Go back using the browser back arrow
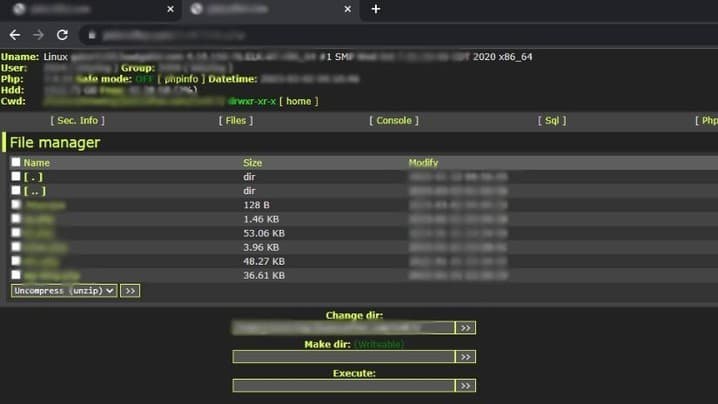This screenshot has height=404, width=718. coord(15,35)
